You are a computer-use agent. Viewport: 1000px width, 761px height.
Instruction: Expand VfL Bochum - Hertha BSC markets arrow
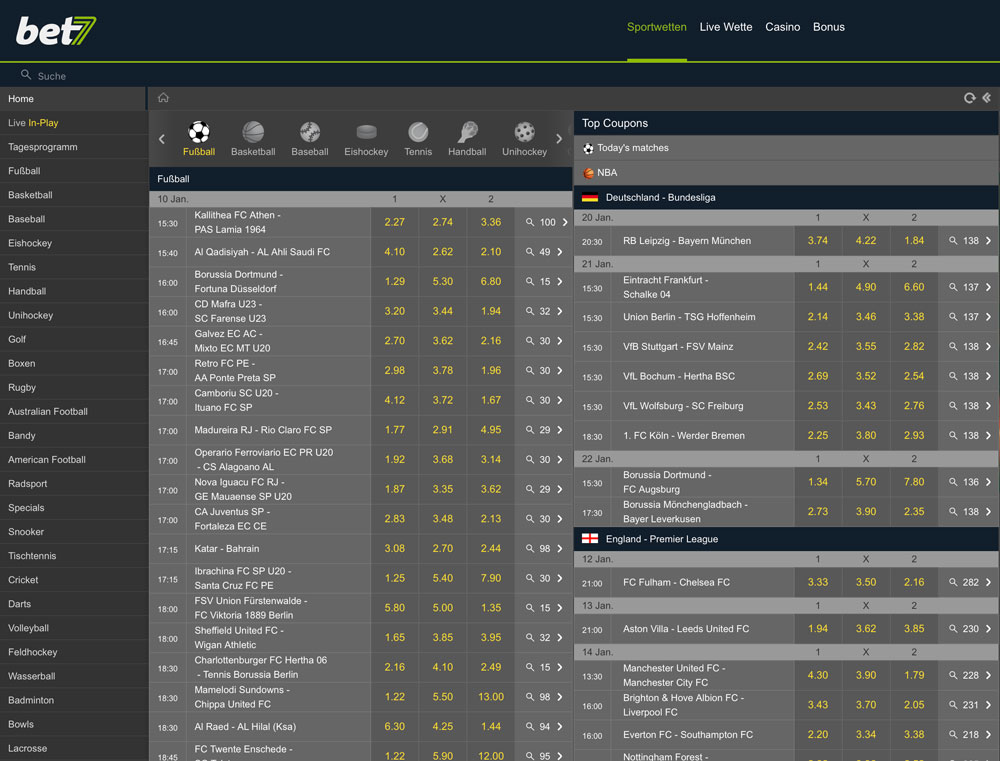point(989,376)
